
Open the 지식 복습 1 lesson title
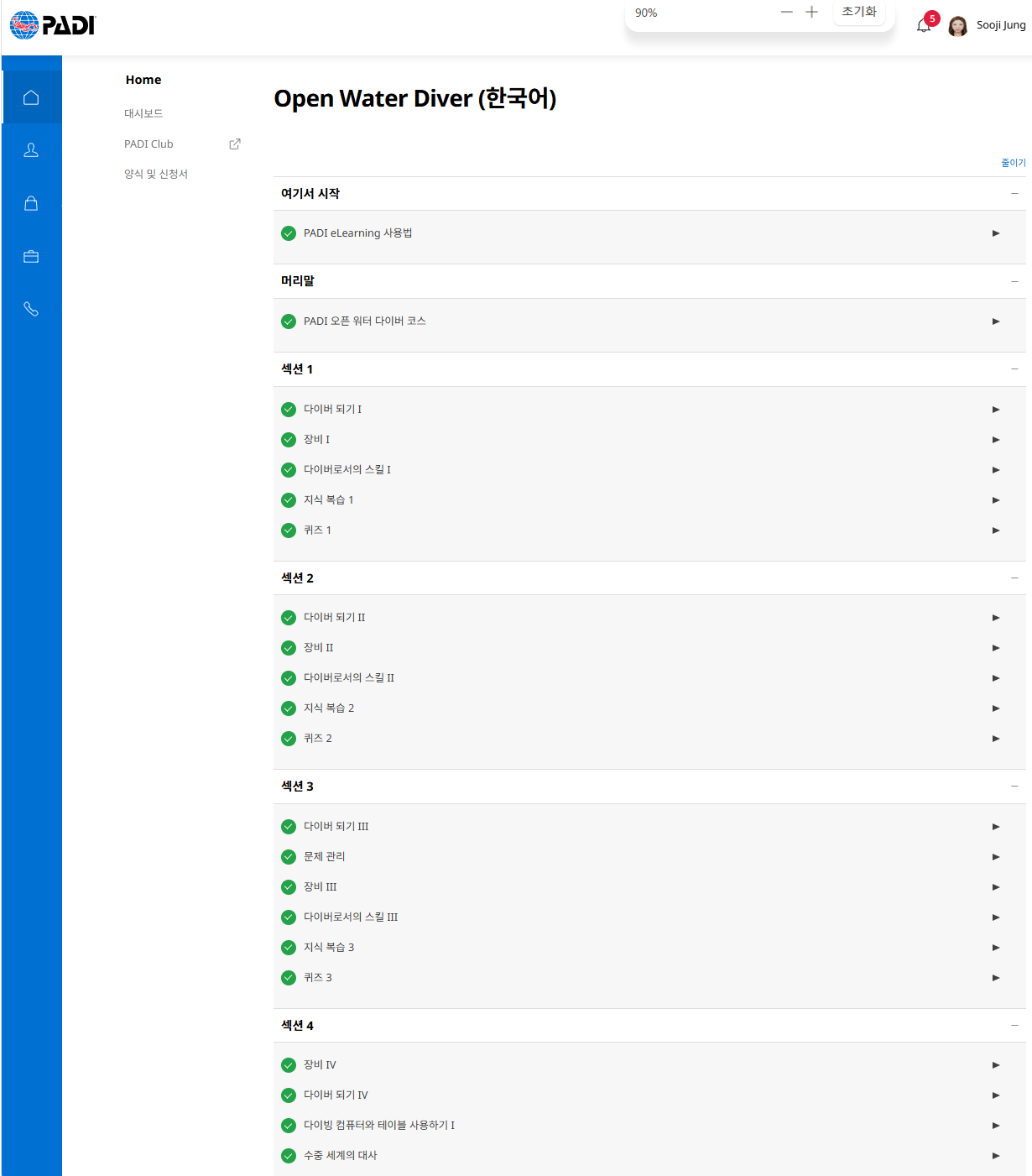click(329, 500)
